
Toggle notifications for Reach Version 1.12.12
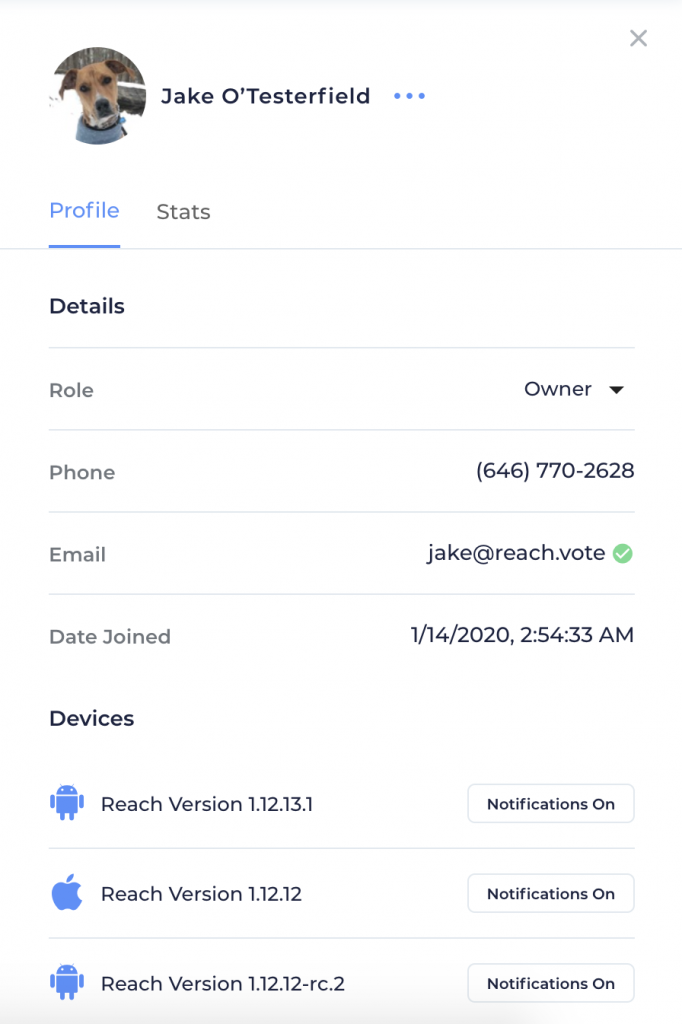click(x=551, y=893)
